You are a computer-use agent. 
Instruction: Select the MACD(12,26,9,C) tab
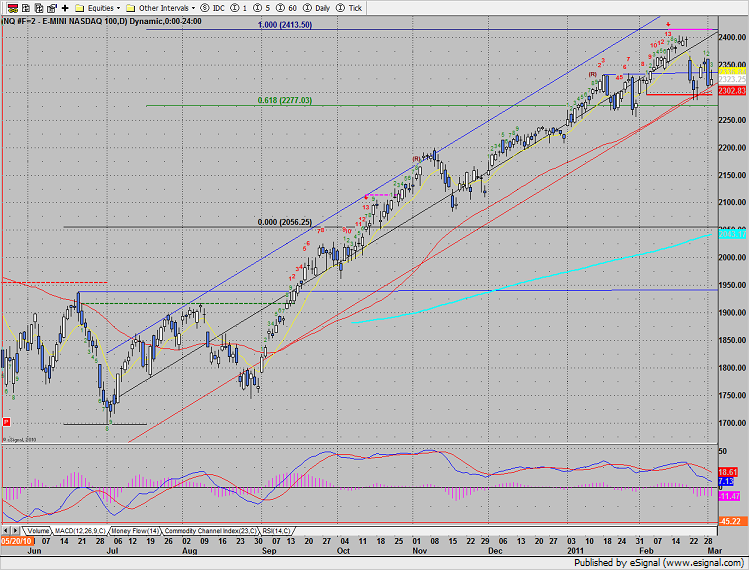tap(80, 531)
